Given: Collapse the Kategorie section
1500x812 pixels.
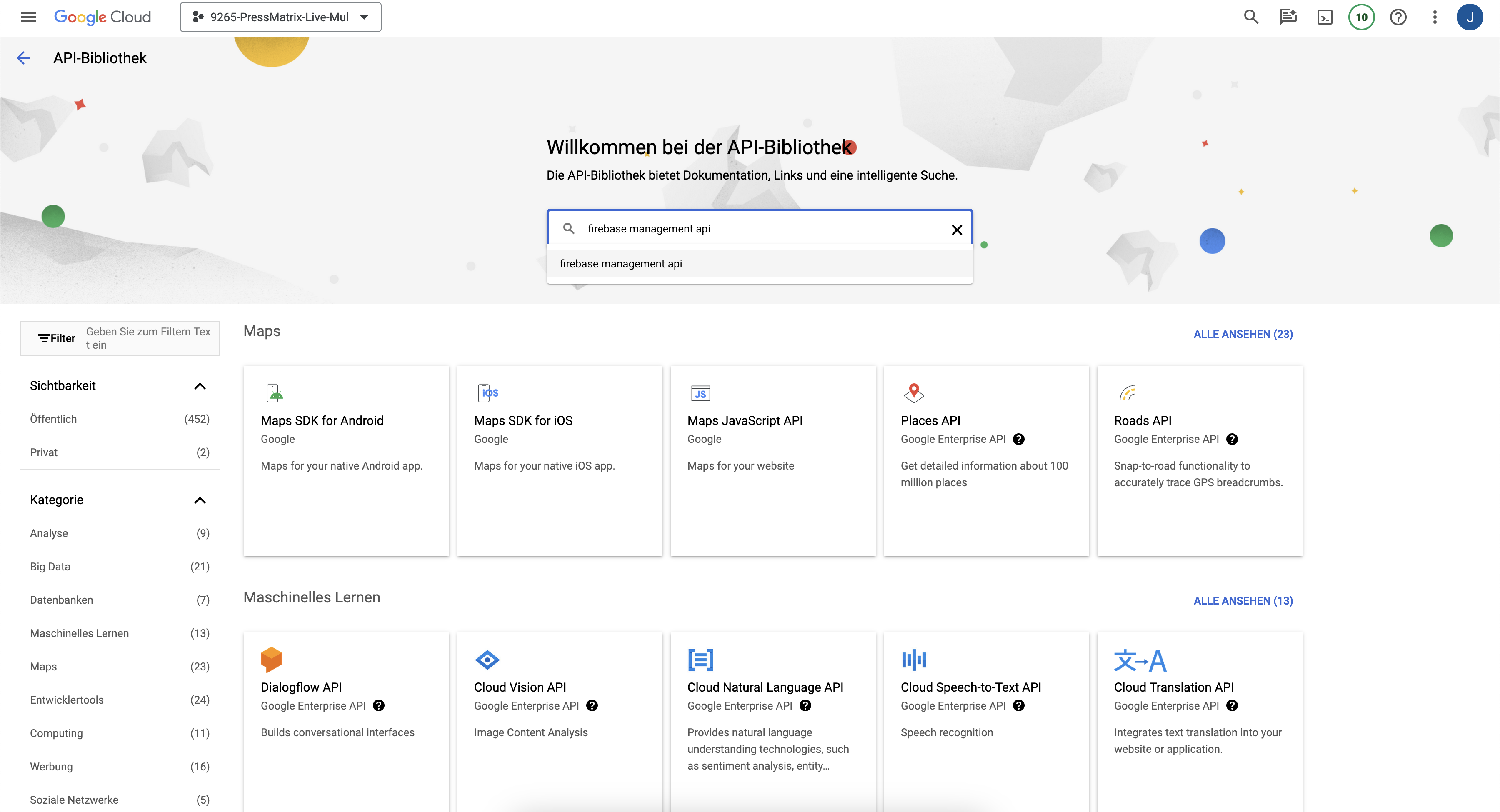Looking at the screenshot, I should [200, 500].
